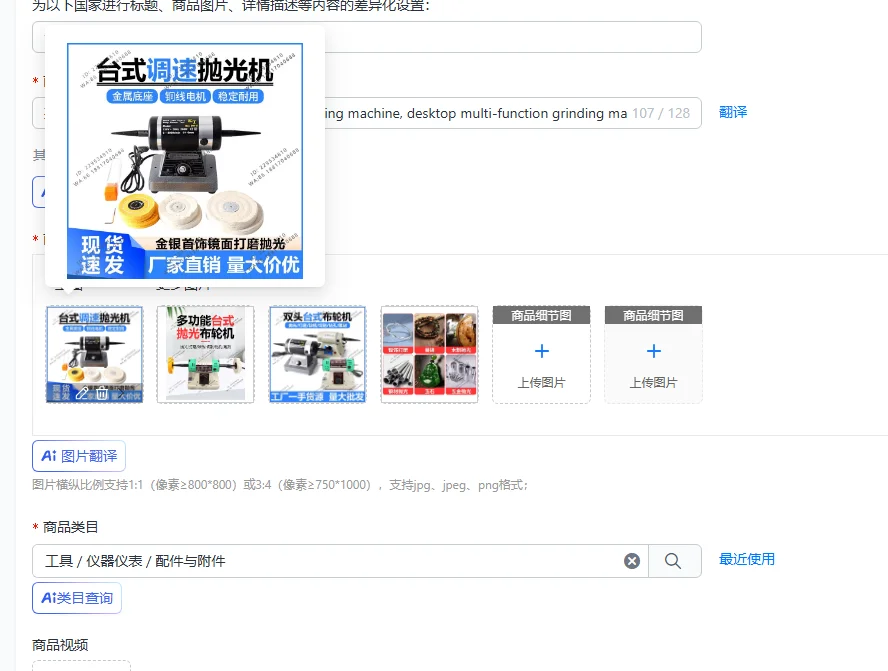Click the pencil edit icon on first thumbnail

click(x=82, y=393)
